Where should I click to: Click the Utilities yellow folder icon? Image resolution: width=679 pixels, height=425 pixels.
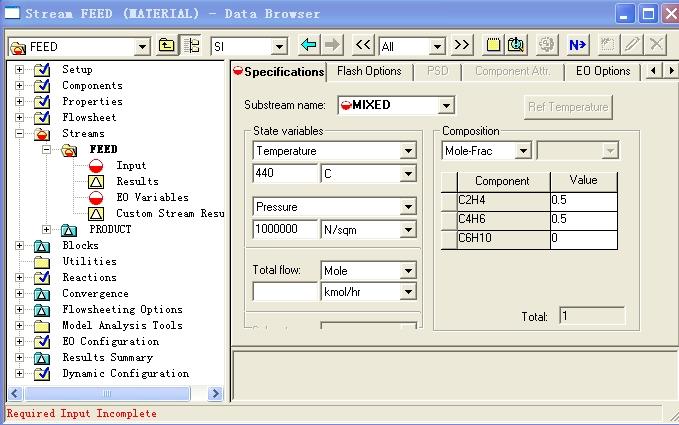42,262
